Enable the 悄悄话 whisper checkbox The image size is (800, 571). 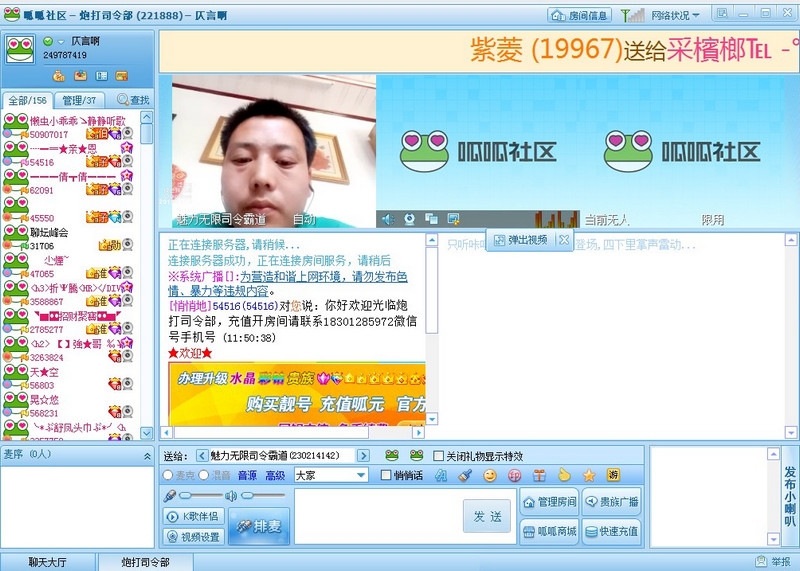(386, 475)
